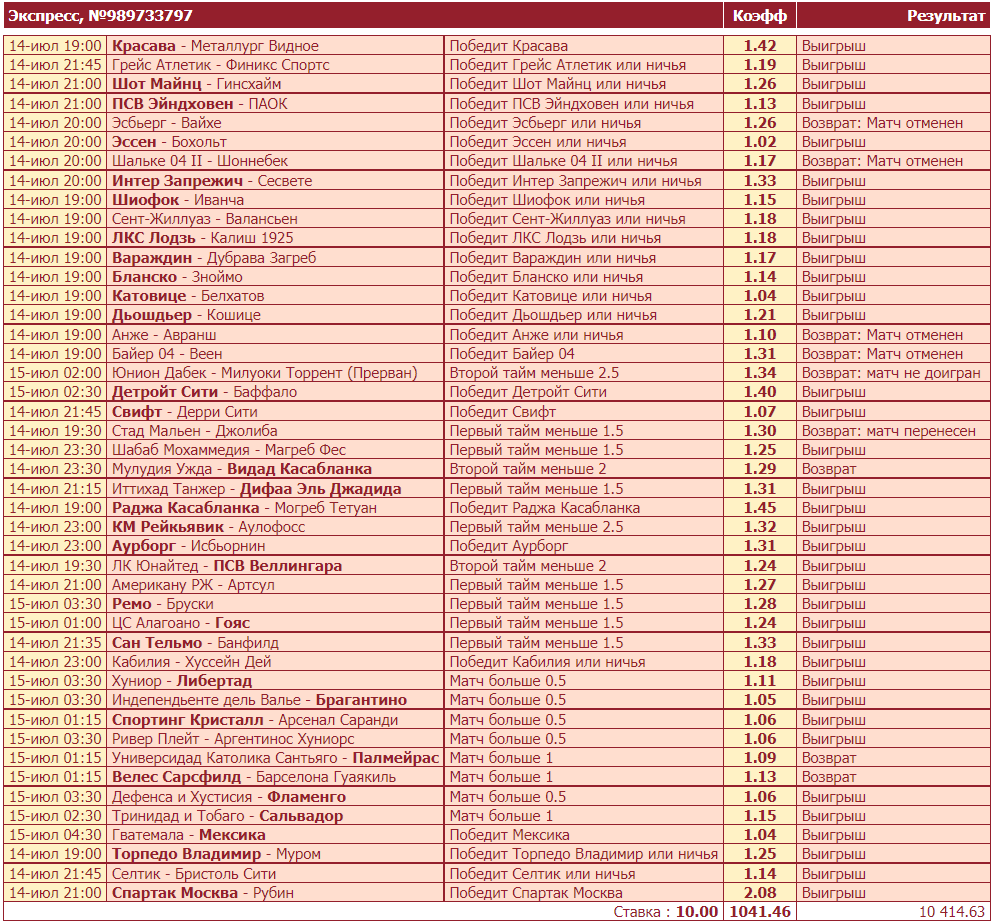
Task: Click the "Результат" column header
Action: pyautogui.click(x=945, y=16)
